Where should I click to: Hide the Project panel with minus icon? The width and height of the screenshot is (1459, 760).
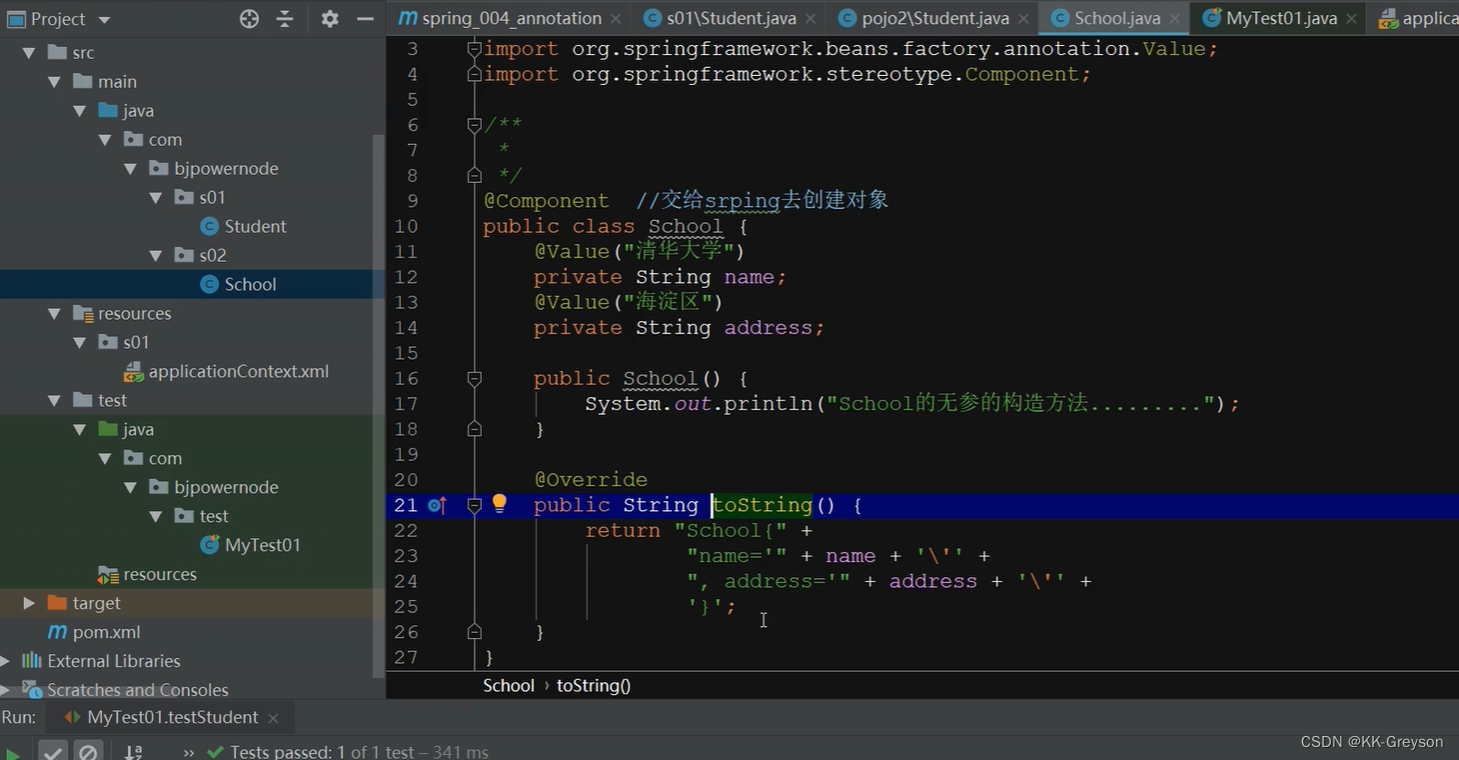click(x=365, y=19)
